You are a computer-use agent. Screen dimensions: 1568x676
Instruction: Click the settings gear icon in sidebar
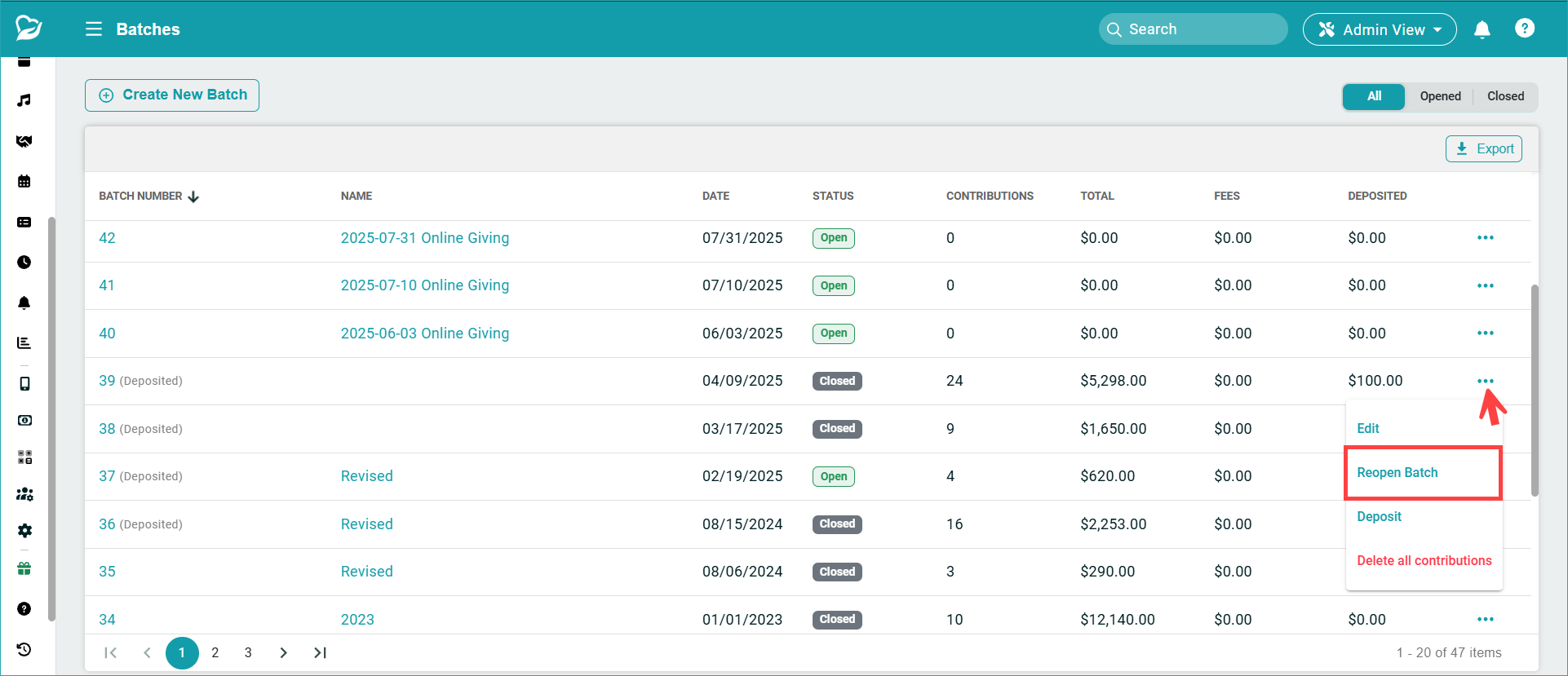pyautogui.click(x=24, y=531)
